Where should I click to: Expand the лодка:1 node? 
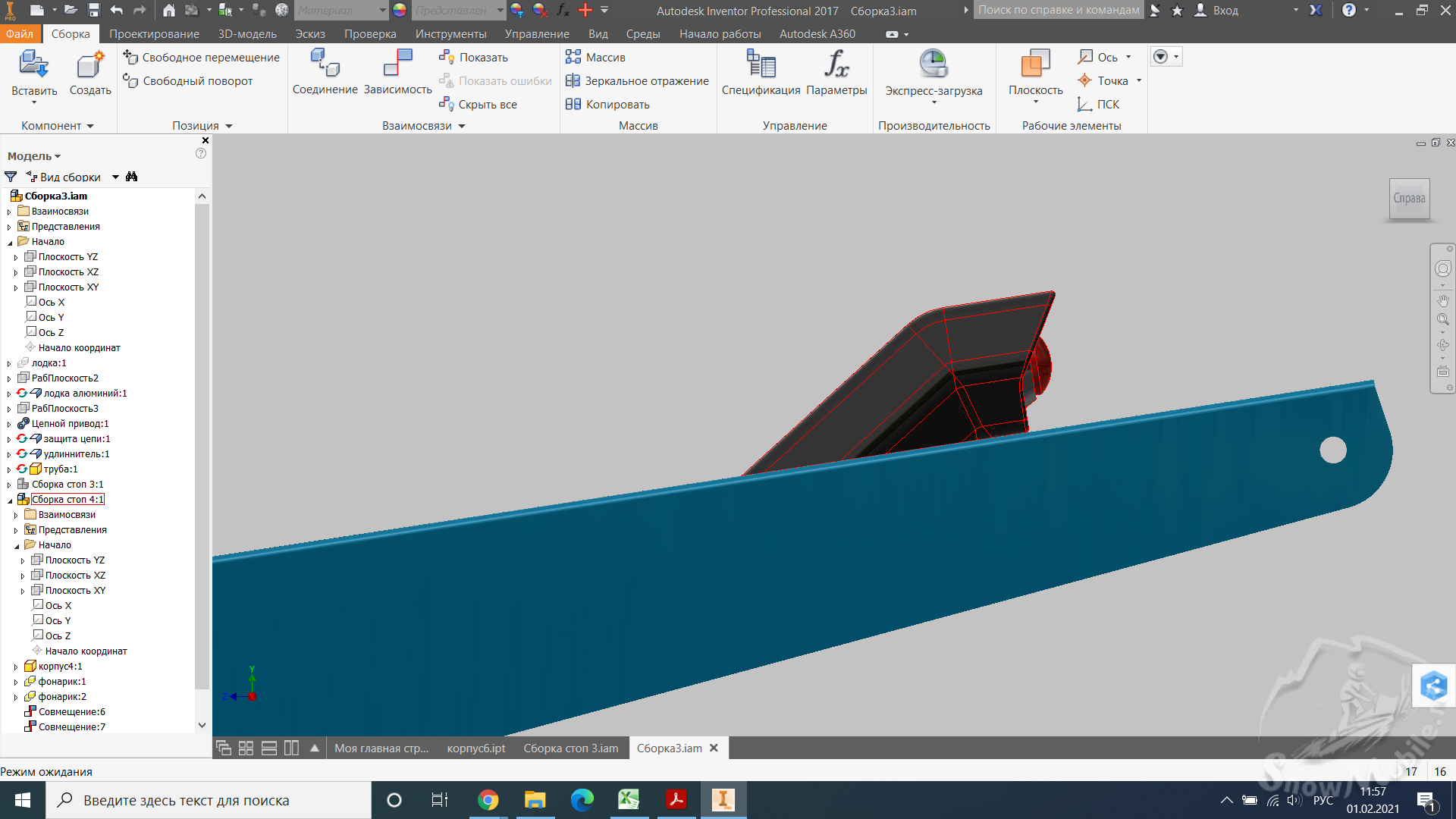(9, 363)
